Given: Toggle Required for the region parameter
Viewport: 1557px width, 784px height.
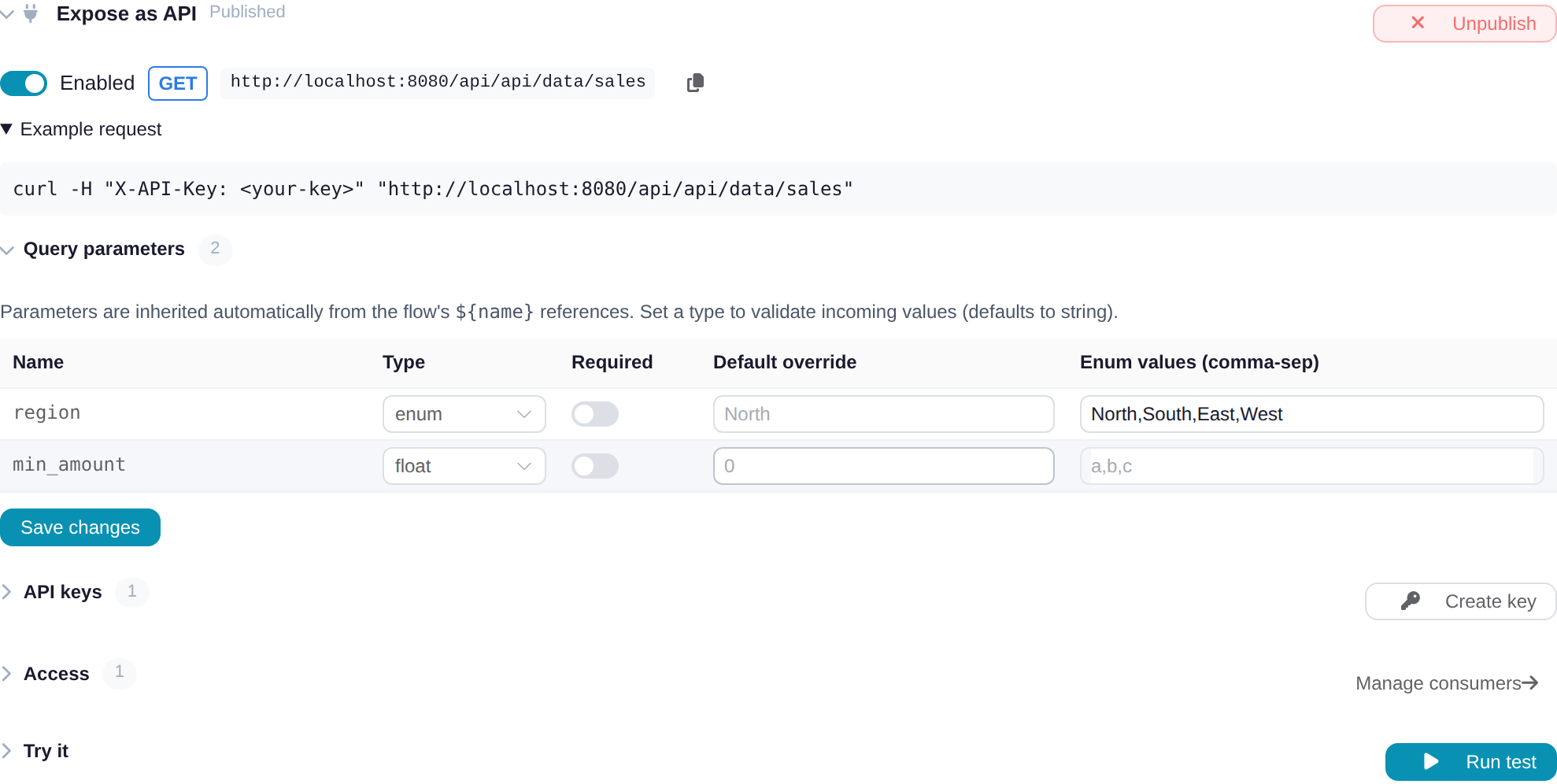Looking at the screenshot, I should (595, 414).
